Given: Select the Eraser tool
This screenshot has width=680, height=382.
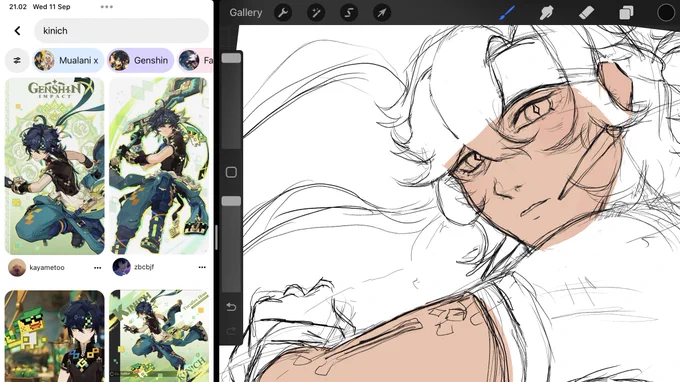Looking at the screenshot, I should [586, 13].
